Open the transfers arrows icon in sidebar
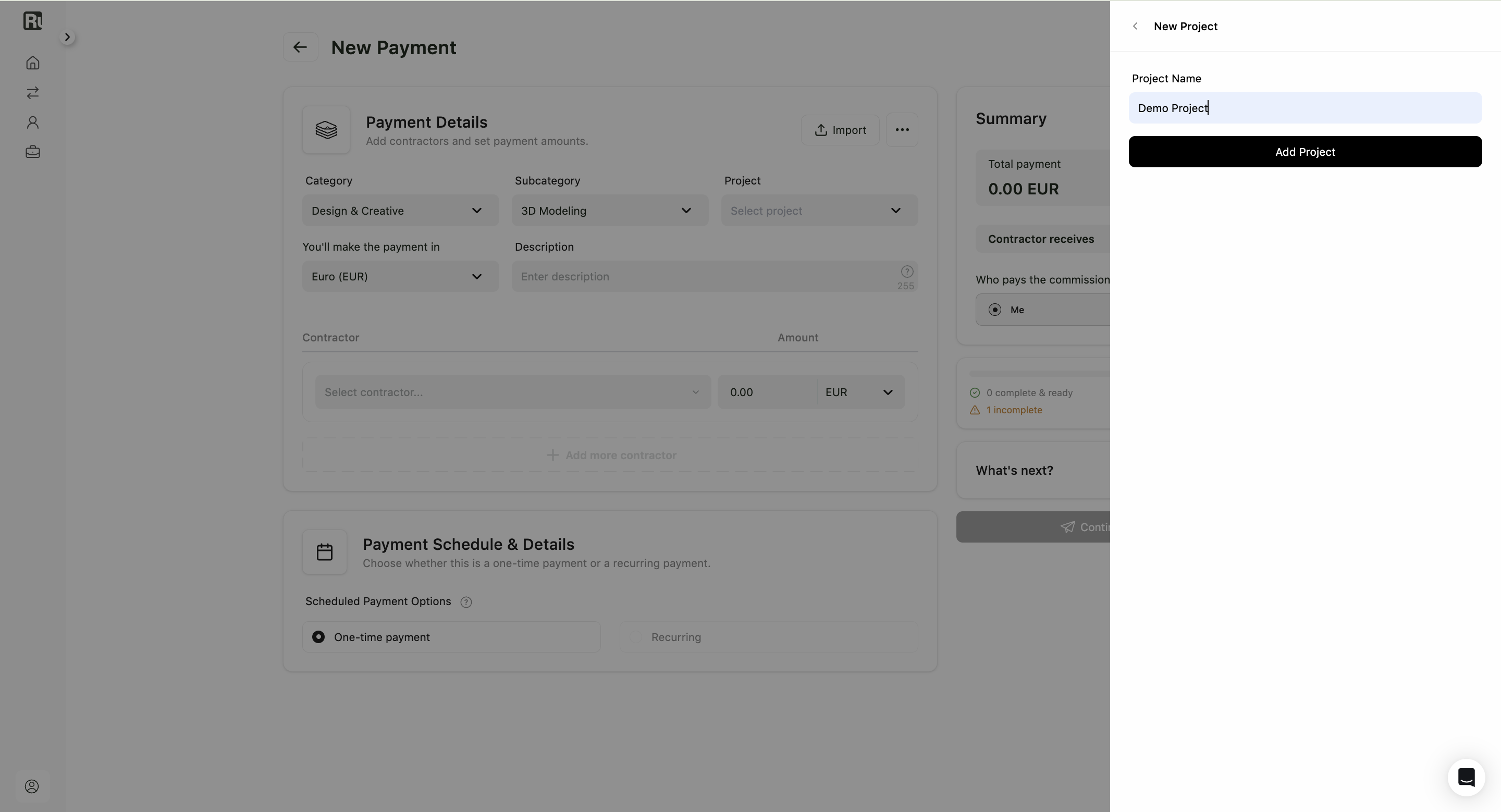The height and width of the screenshot is (812, 1501). pos(33,93)
